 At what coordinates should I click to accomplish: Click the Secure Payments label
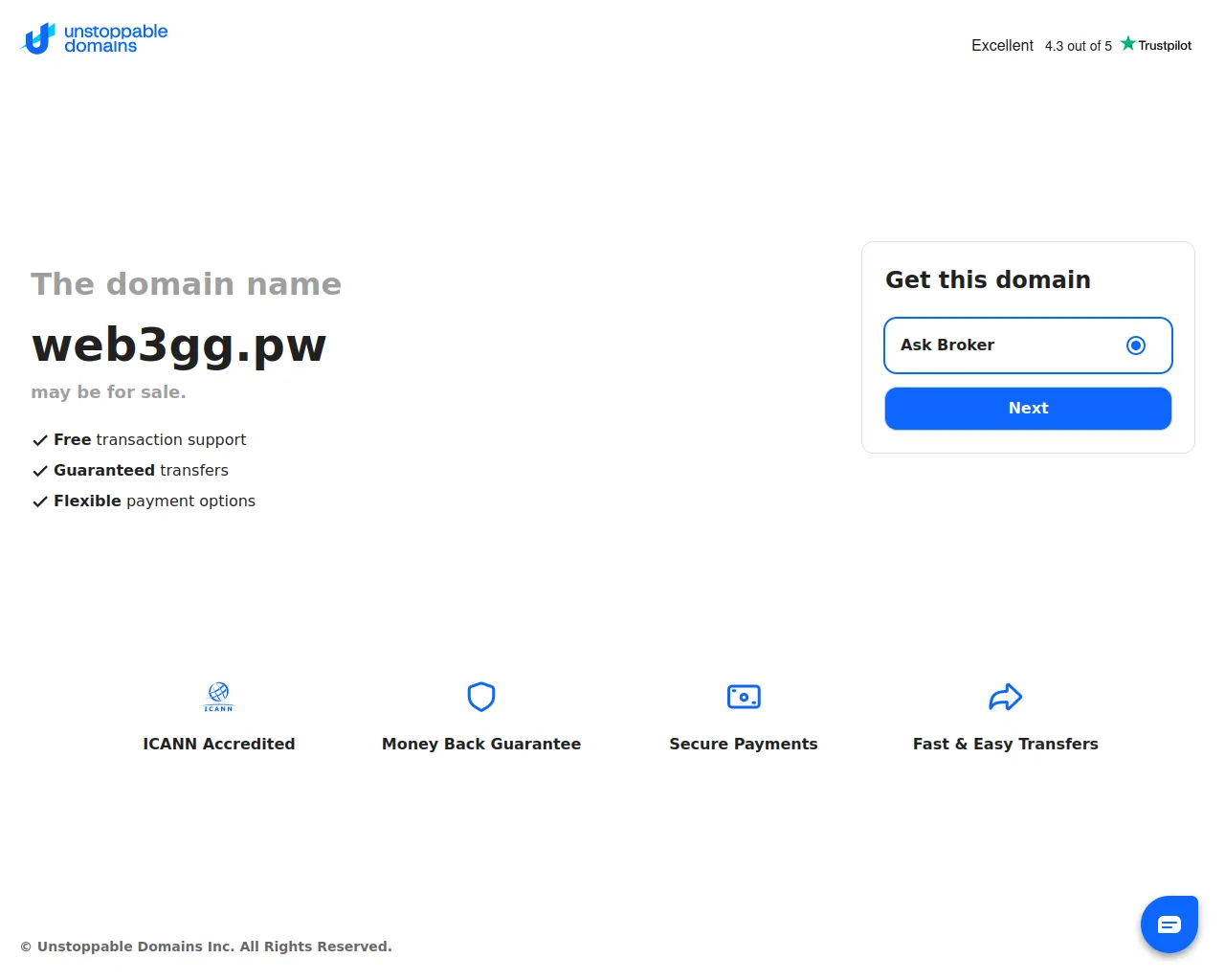[743, 744]
